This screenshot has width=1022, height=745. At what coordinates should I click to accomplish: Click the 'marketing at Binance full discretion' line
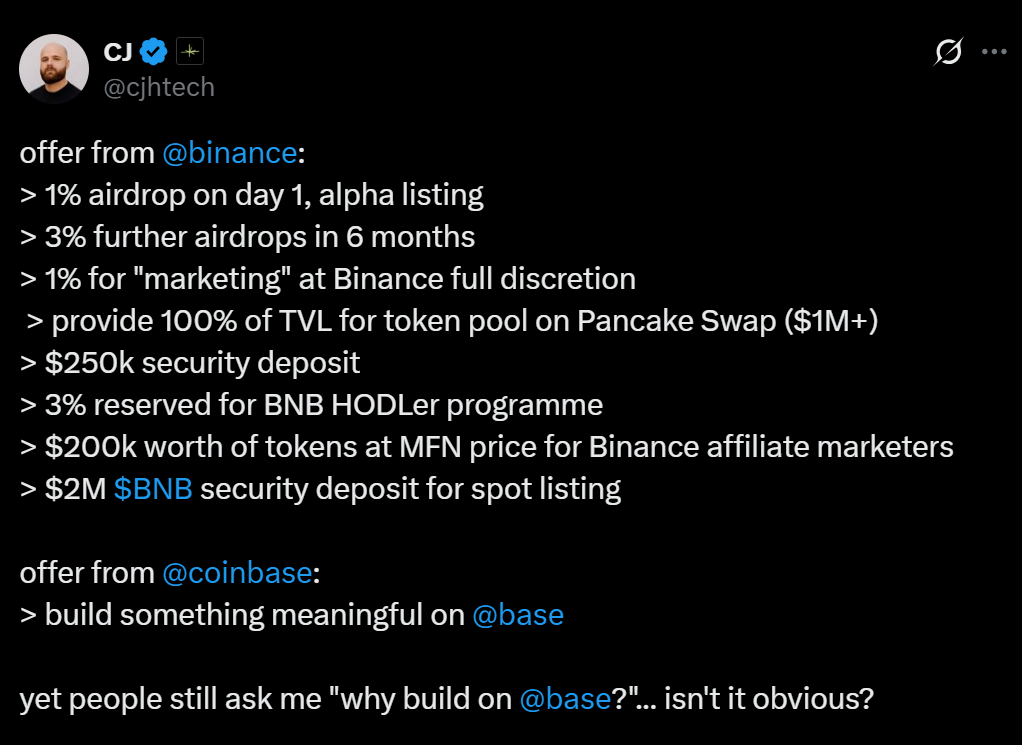tap(328, 278)
